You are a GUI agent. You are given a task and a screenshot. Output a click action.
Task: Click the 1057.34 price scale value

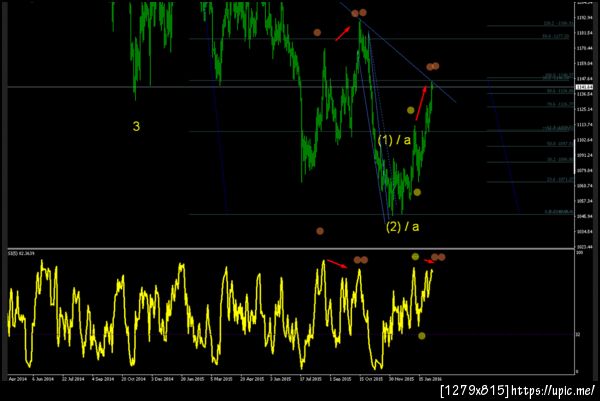(585, 201)
